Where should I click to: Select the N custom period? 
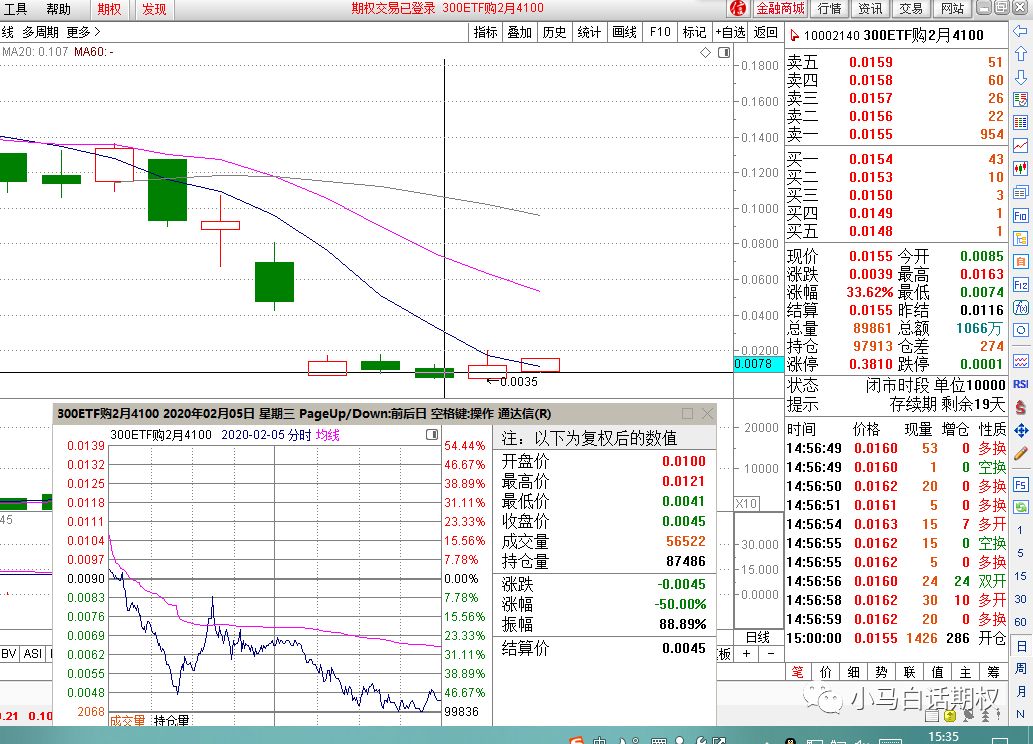tap(1020, 714)
